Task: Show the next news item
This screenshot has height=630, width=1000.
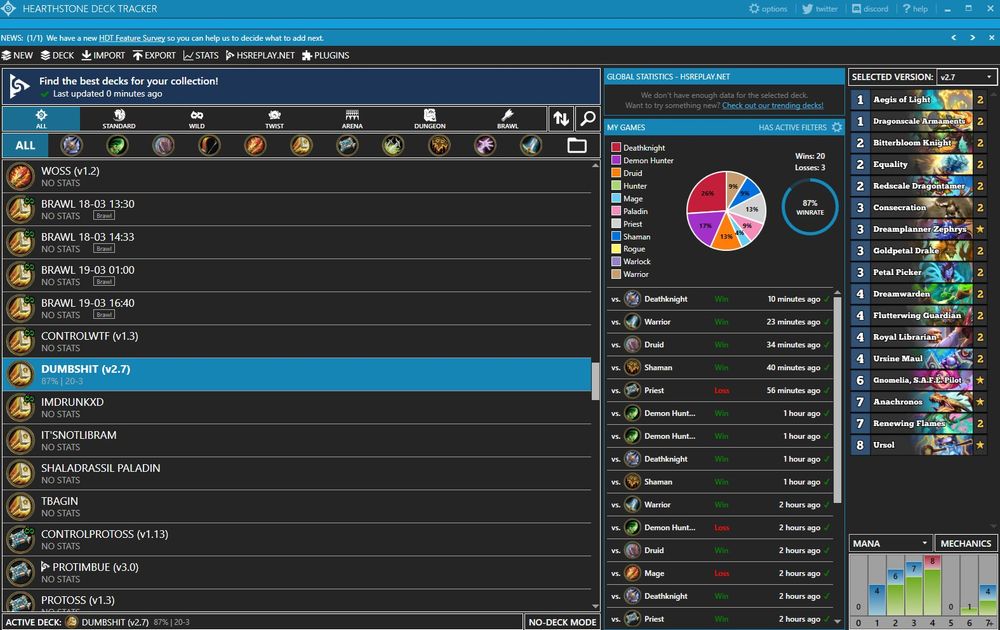Action: pos(973,38)
